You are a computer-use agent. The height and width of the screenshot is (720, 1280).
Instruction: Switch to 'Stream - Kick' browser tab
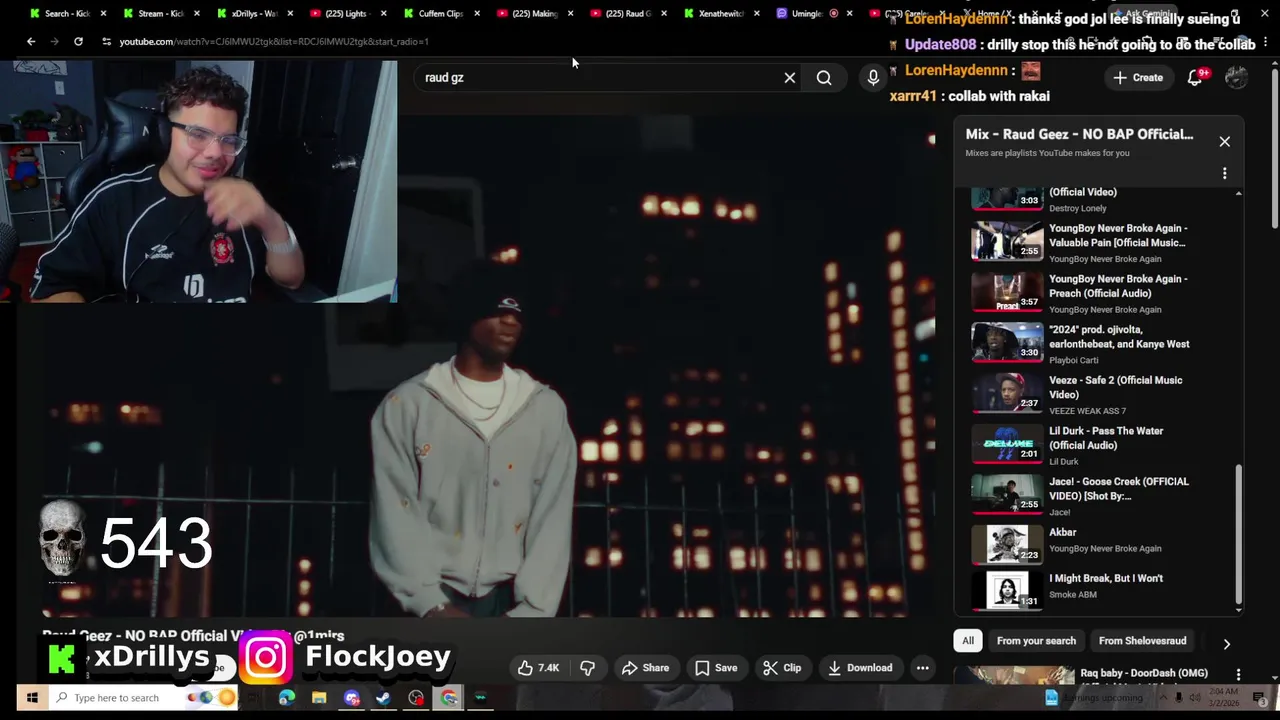pyautogui.click(x=160, y=13)
